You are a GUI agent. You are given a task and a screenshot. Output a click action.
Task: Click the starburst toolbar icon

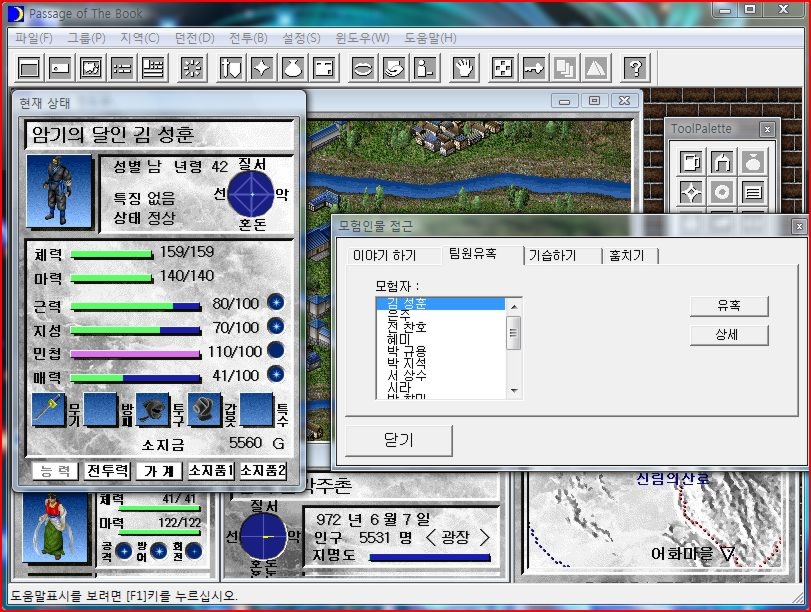click(192, 68)
